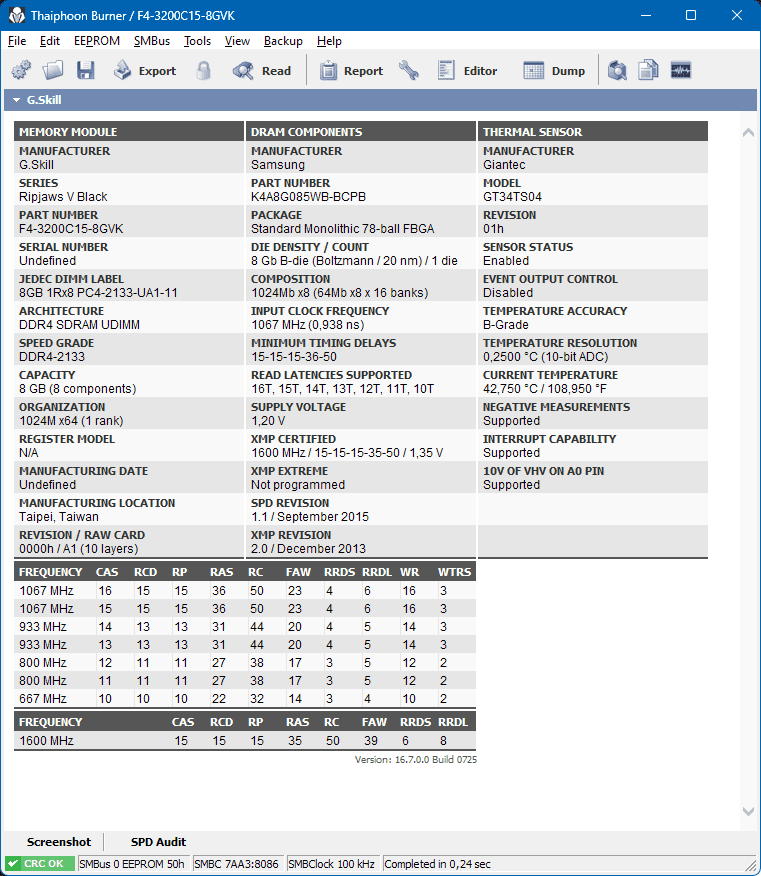Open the Dump view from toolbar

coord(554,71)
